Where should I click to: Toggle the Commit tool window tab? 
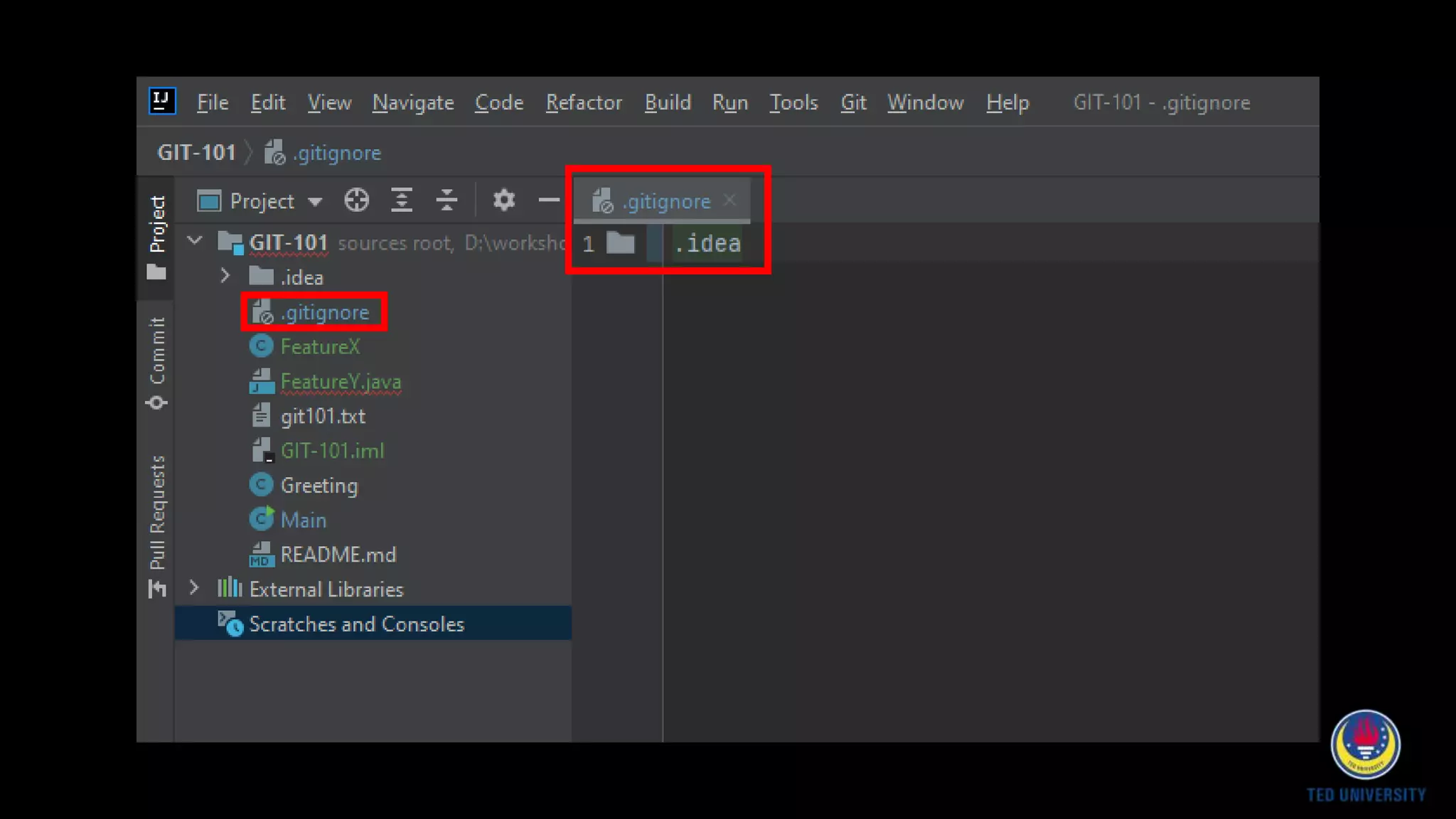(157, 363)
